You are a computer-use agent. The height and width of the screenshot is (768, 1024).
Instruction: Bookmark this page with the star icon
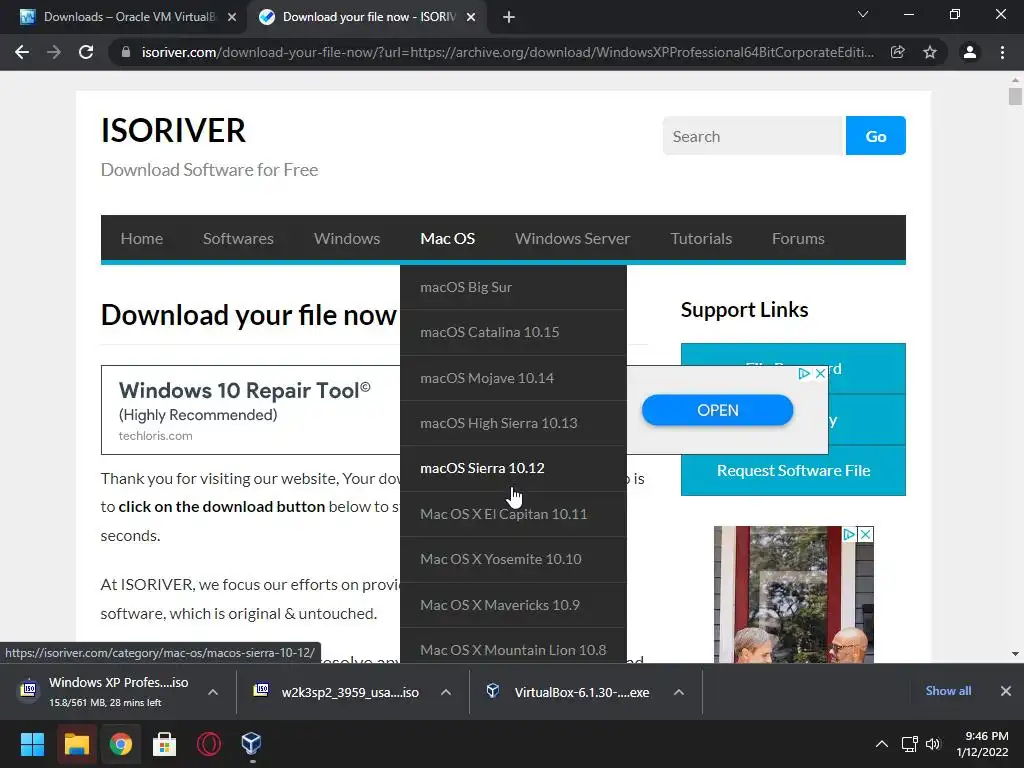pyautogui.click(x=930, y=52)
